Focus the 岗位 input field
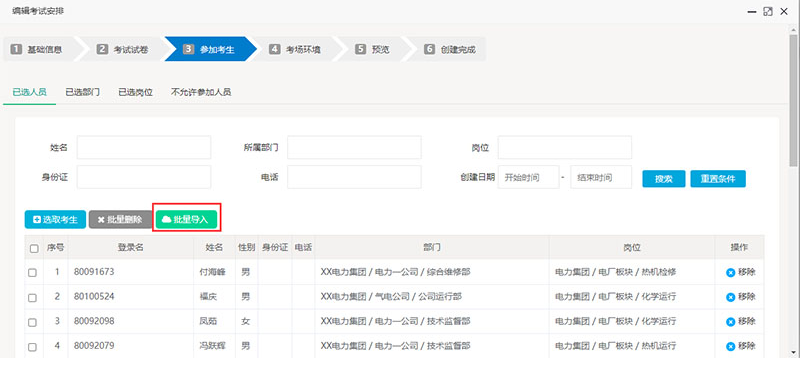Image resolution: width=802 pixels, height=366 pixels. (x=565, y=148)
